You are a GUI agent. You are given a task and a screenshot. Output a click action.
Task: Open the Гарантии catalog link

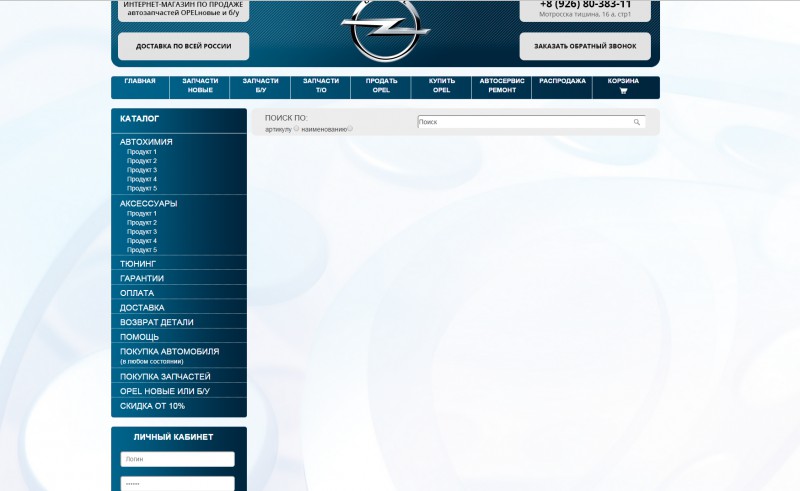pyautogui.click(x=142, y=279)
